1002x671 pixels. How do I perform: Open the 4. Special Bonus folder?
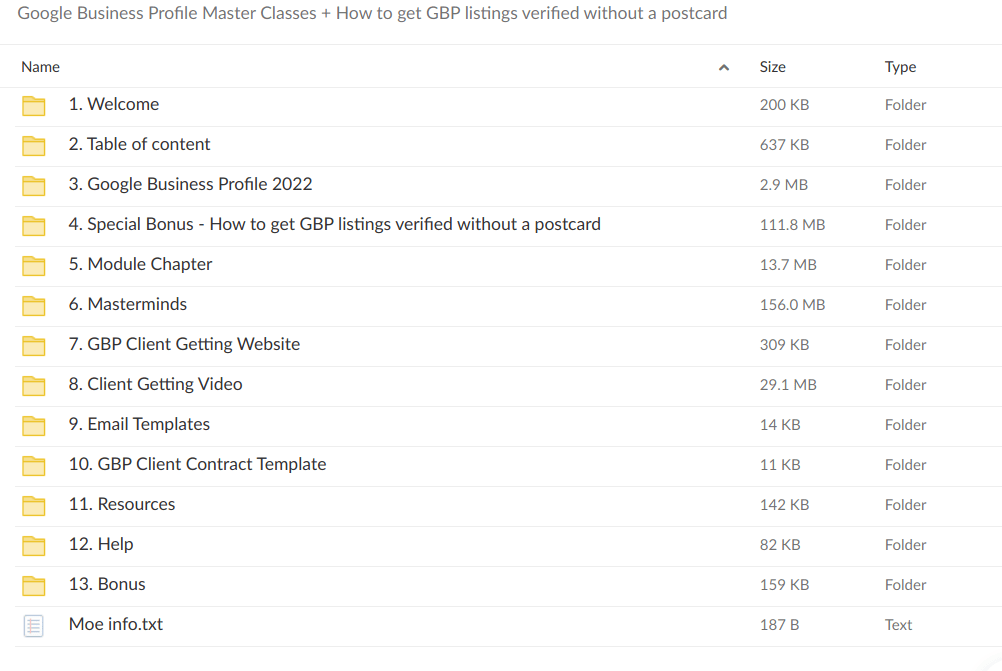tap(334, 224)
